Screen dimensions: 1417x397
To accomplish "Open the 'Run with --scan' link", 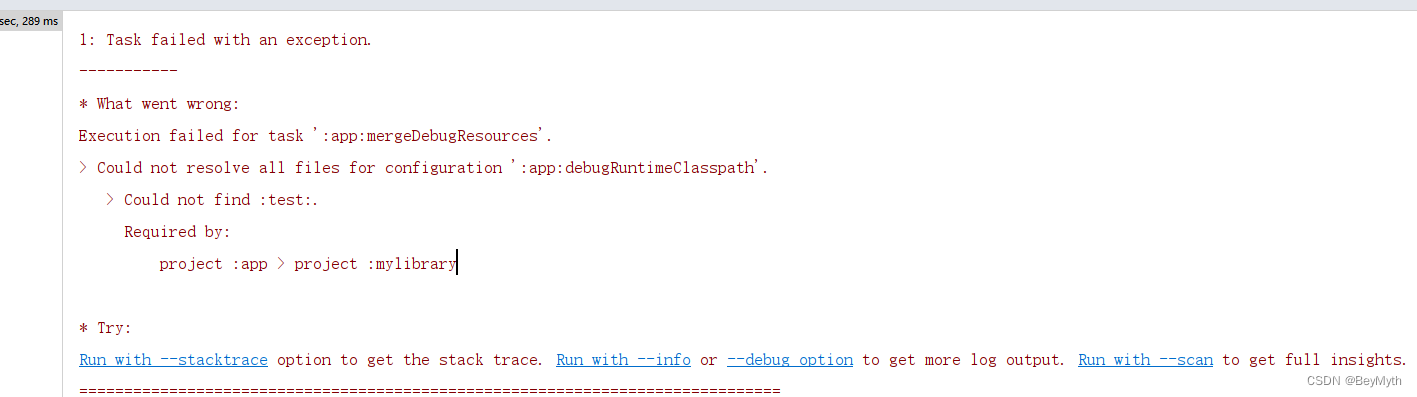I will pos(1145,360).
